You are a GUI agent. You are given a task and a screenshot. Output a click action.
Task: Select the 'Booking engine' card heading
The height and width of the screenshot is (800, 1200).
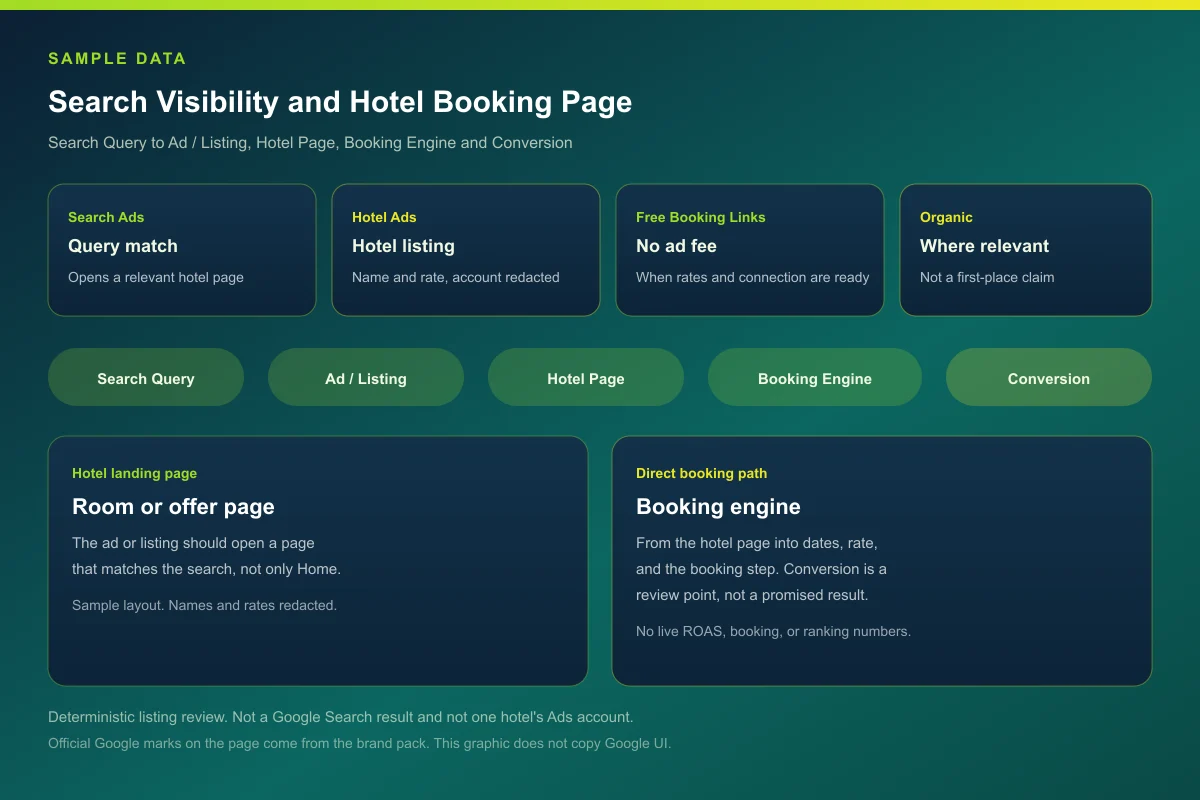[x=718, y=507]
